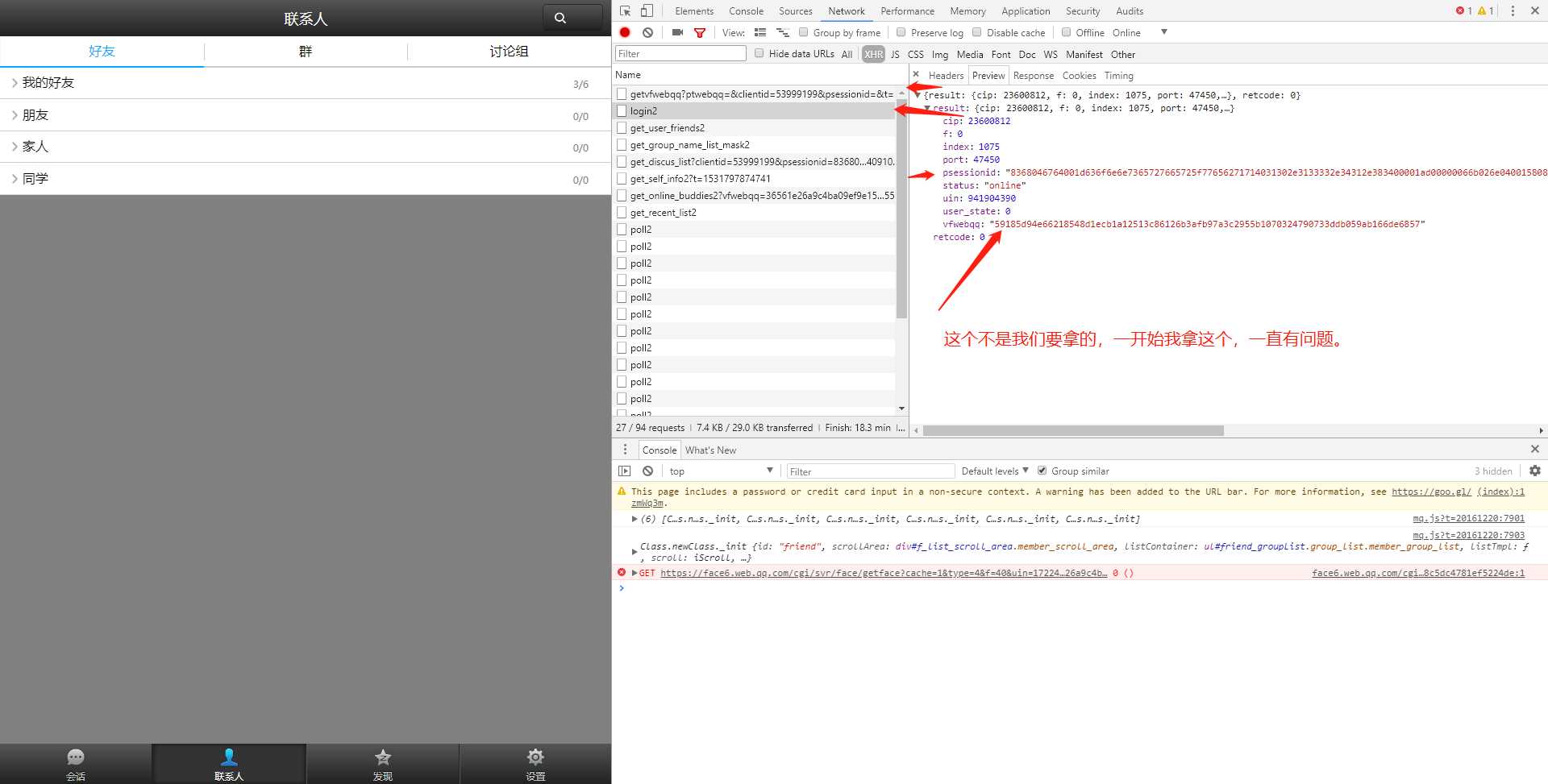Enable Disable cache checkbox
The width and height of the screenshot is (1548, 784).
[x=976, y=32]
